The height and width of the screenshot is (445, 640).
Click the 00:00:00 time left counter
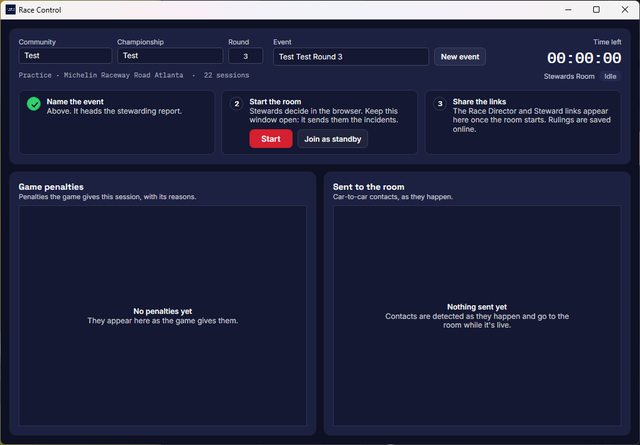click(584, 58)
